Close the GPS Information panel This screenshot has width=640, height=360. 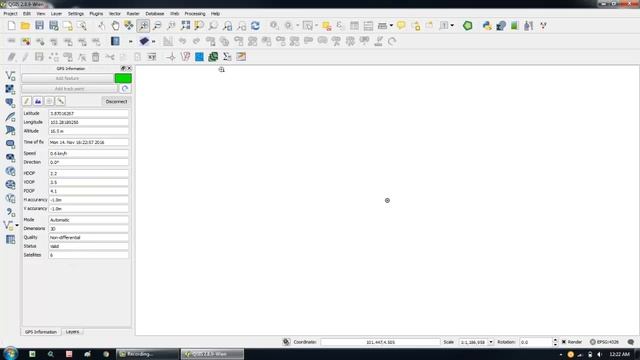129,68
